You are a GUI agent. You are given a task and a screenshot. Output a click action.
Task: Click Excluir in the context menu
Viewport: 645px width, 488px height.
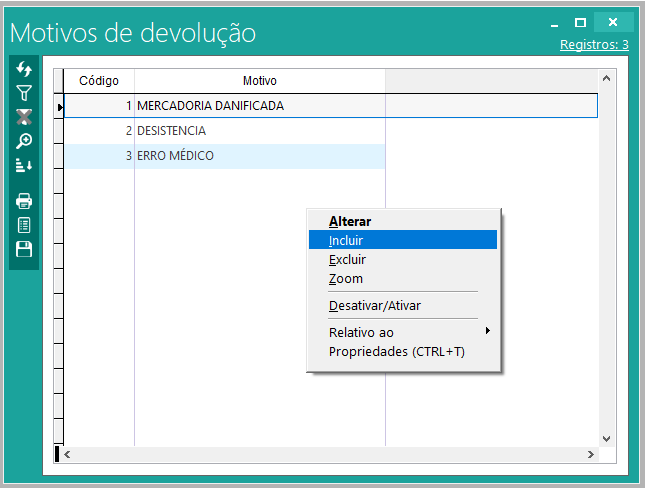point(347,259)
